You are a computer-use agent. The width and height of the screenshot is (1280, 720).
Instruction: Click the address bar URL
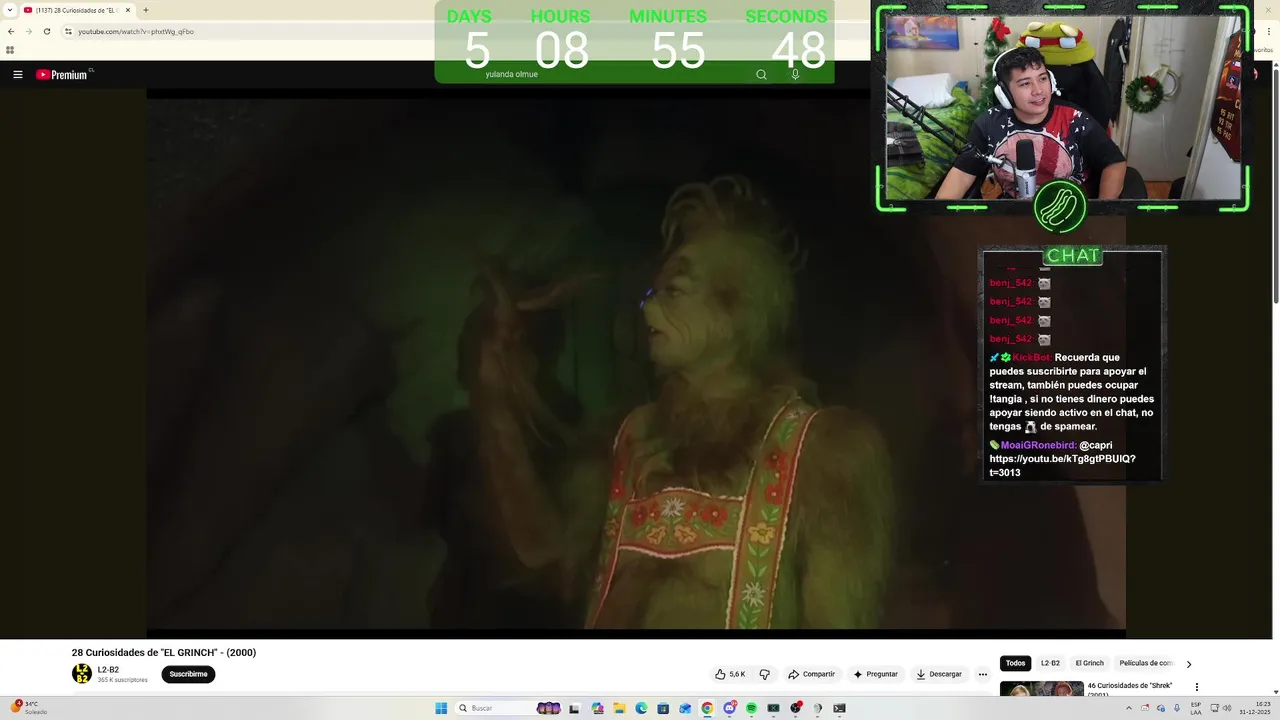(x=136, y=31)
